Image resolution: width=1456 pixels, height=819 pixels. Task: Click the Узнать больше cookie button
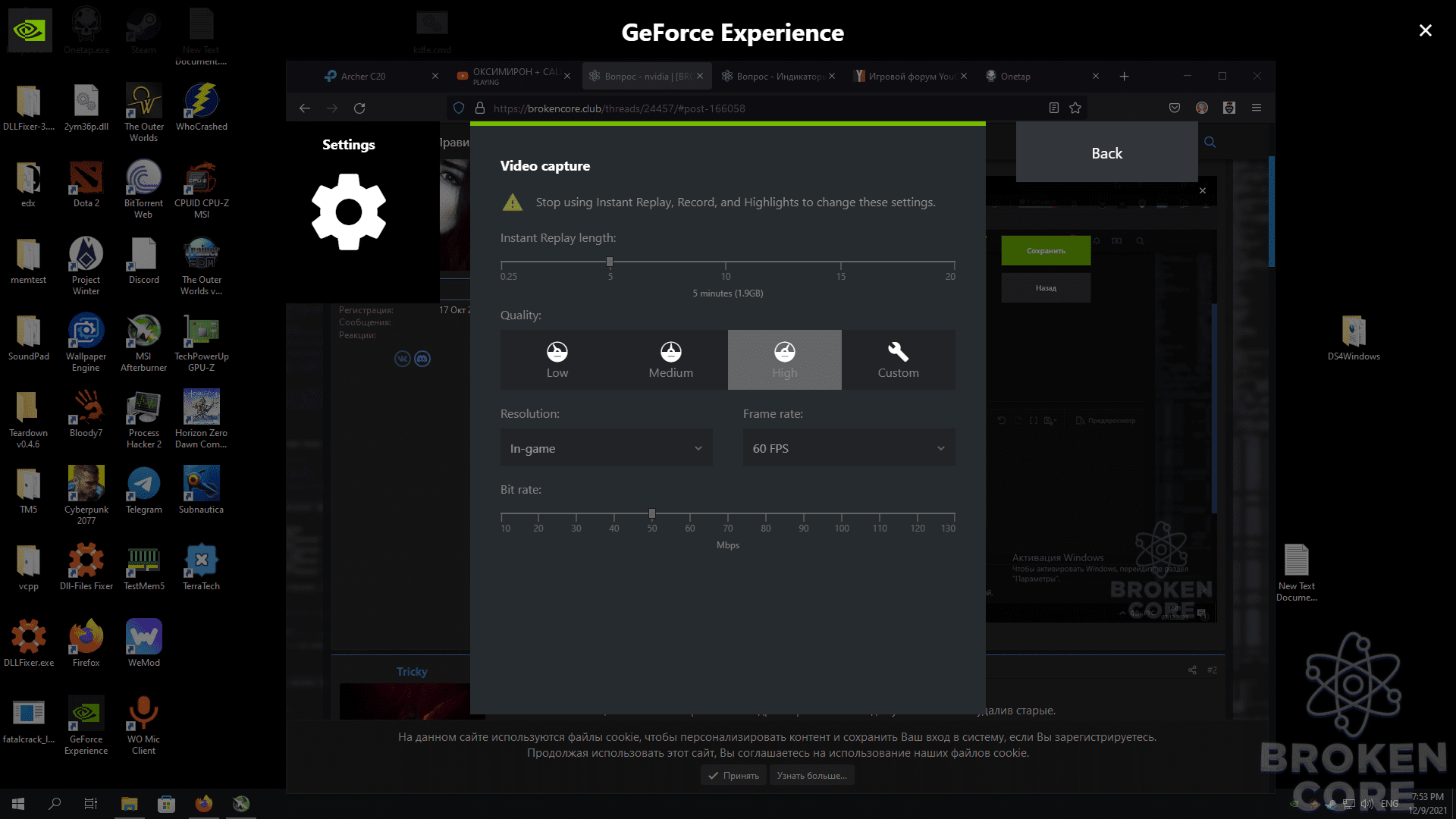[x=812, y=776]
